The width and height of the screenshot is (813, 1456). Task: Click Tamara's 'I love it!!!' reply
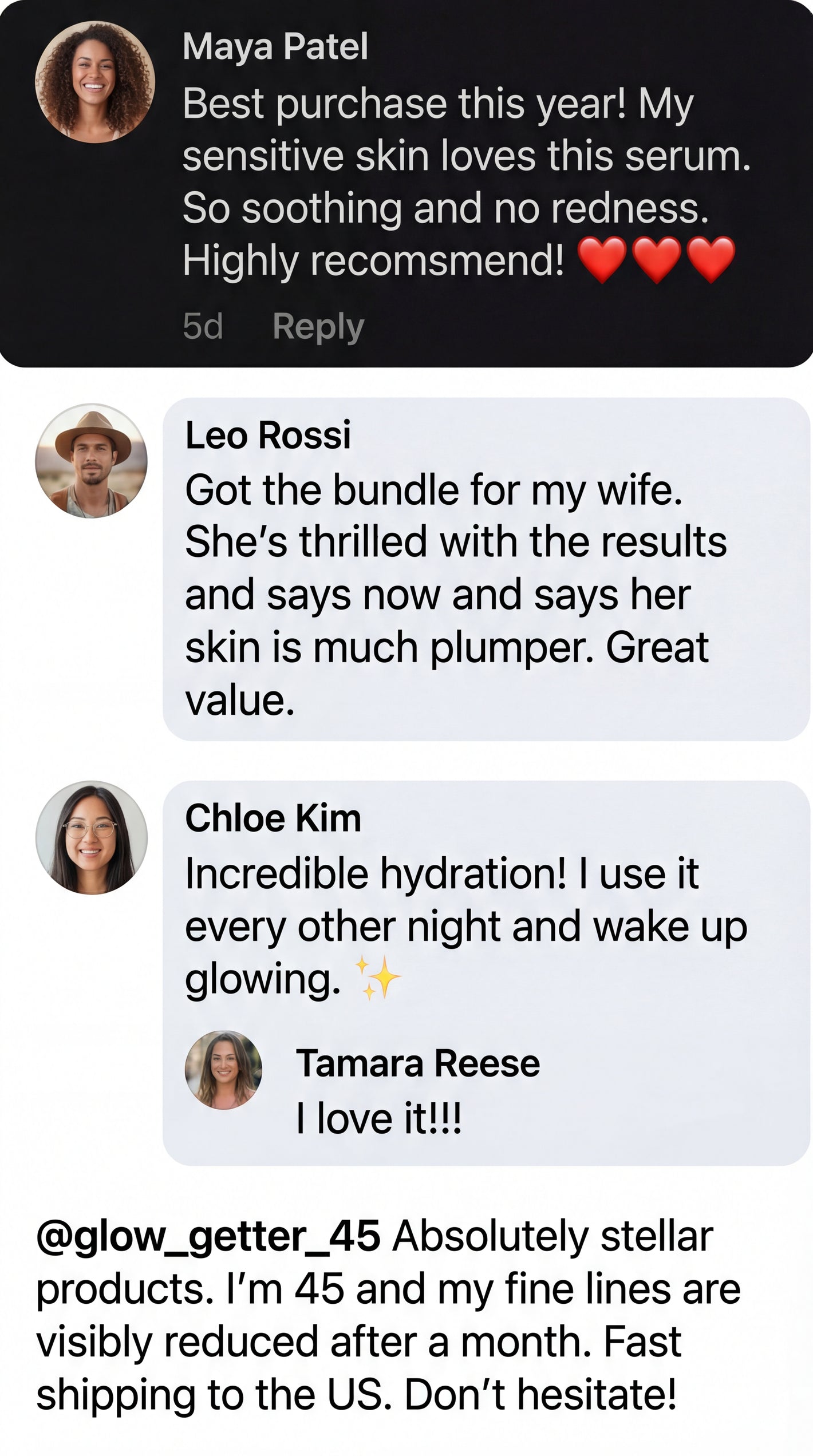pyautogui.click(x=378, y=1119)
